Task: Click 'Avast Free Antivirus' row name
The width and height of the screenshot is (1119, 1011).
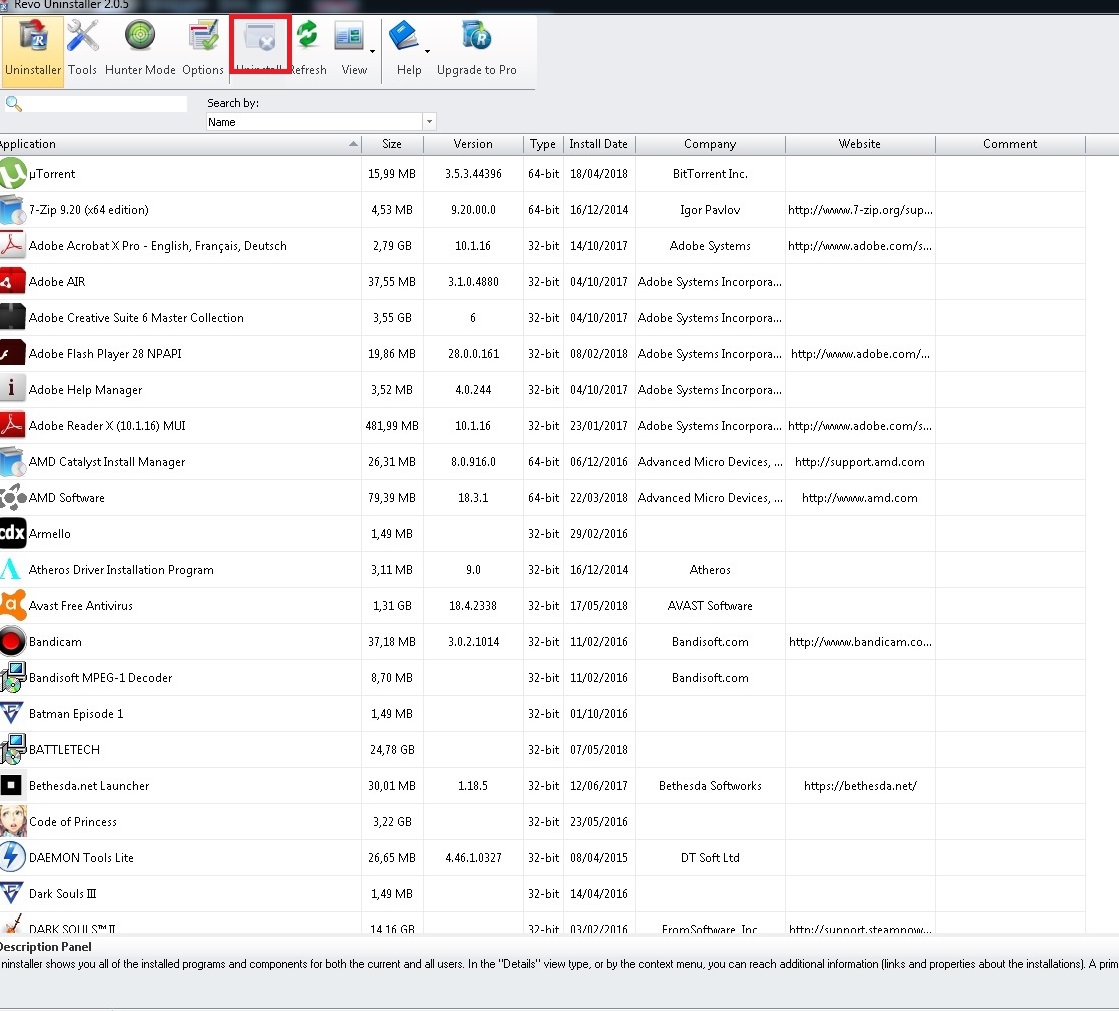Action: [x=81, y=606]
